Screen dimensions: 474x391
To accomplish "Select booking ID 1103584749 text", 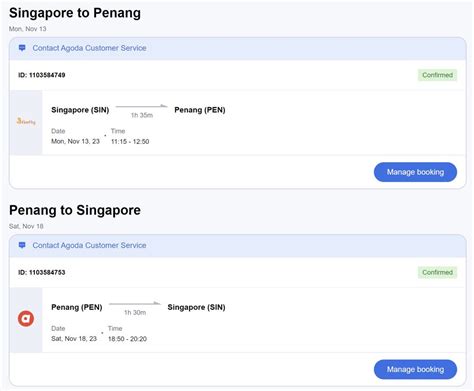I will coord(42,75).
